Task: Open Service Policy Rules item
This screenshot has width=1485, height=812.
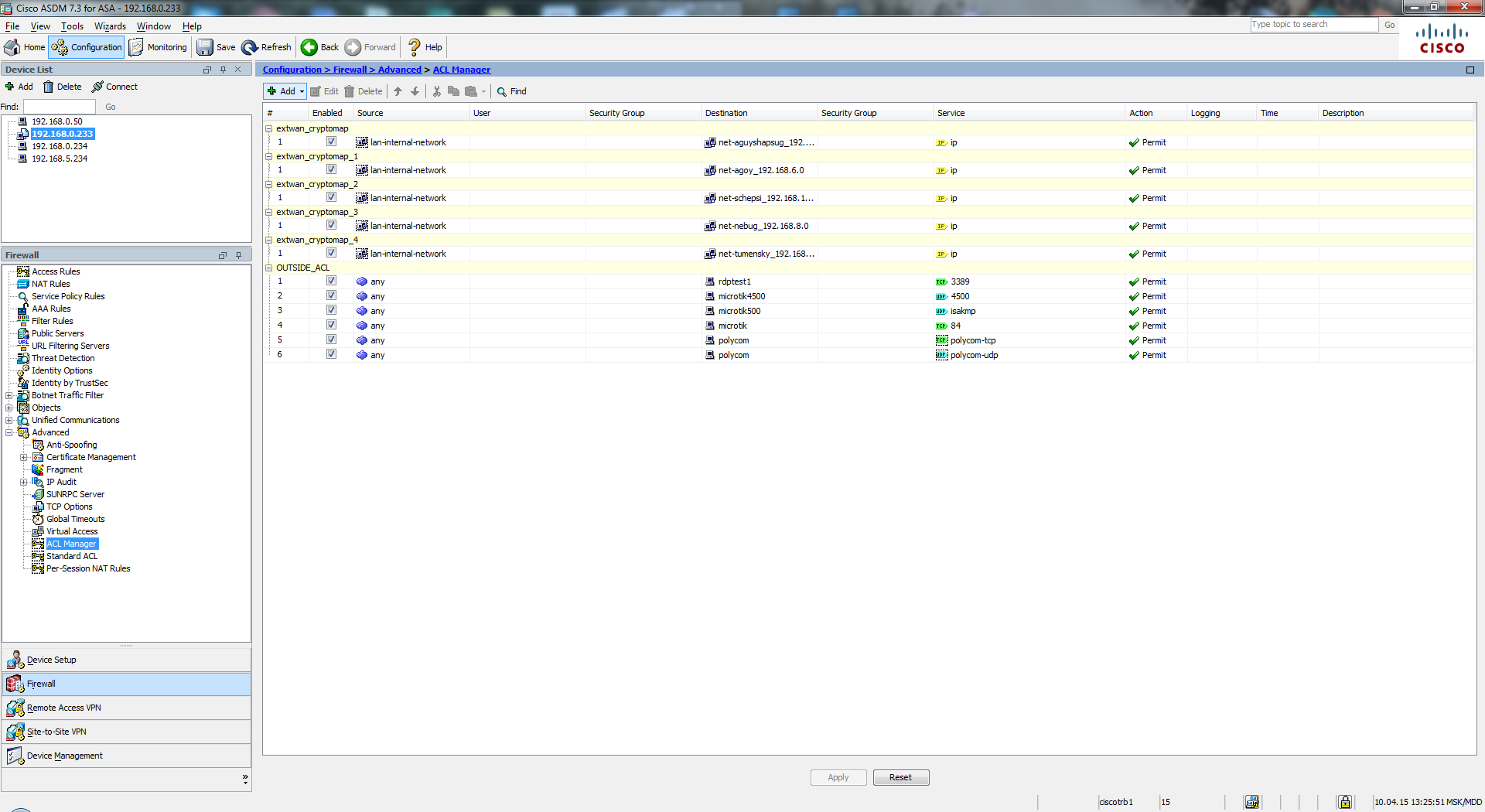Action: [x=68, y=296]
